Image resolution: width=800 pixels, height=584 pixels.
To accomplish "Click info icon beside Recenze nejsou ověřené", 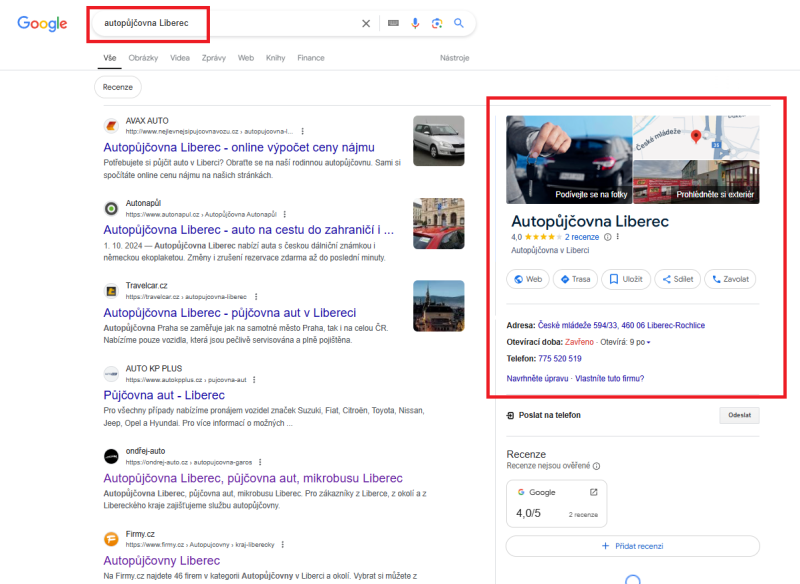I will coord(596,466).
